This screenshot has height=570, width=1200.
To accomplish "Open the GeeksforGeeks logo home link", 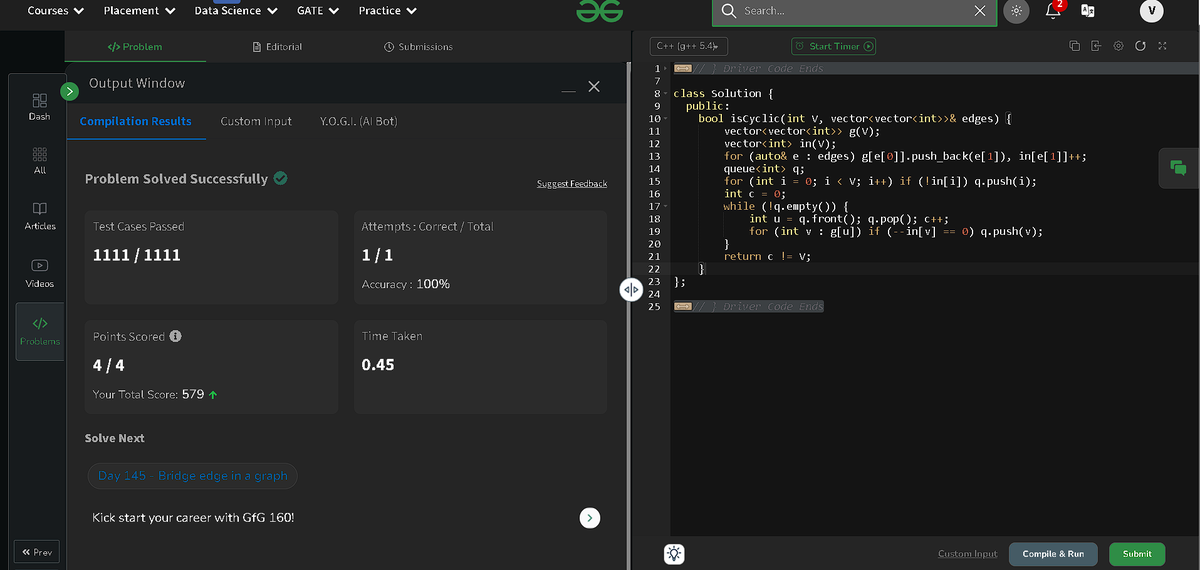I will click(x=600, y=11).
